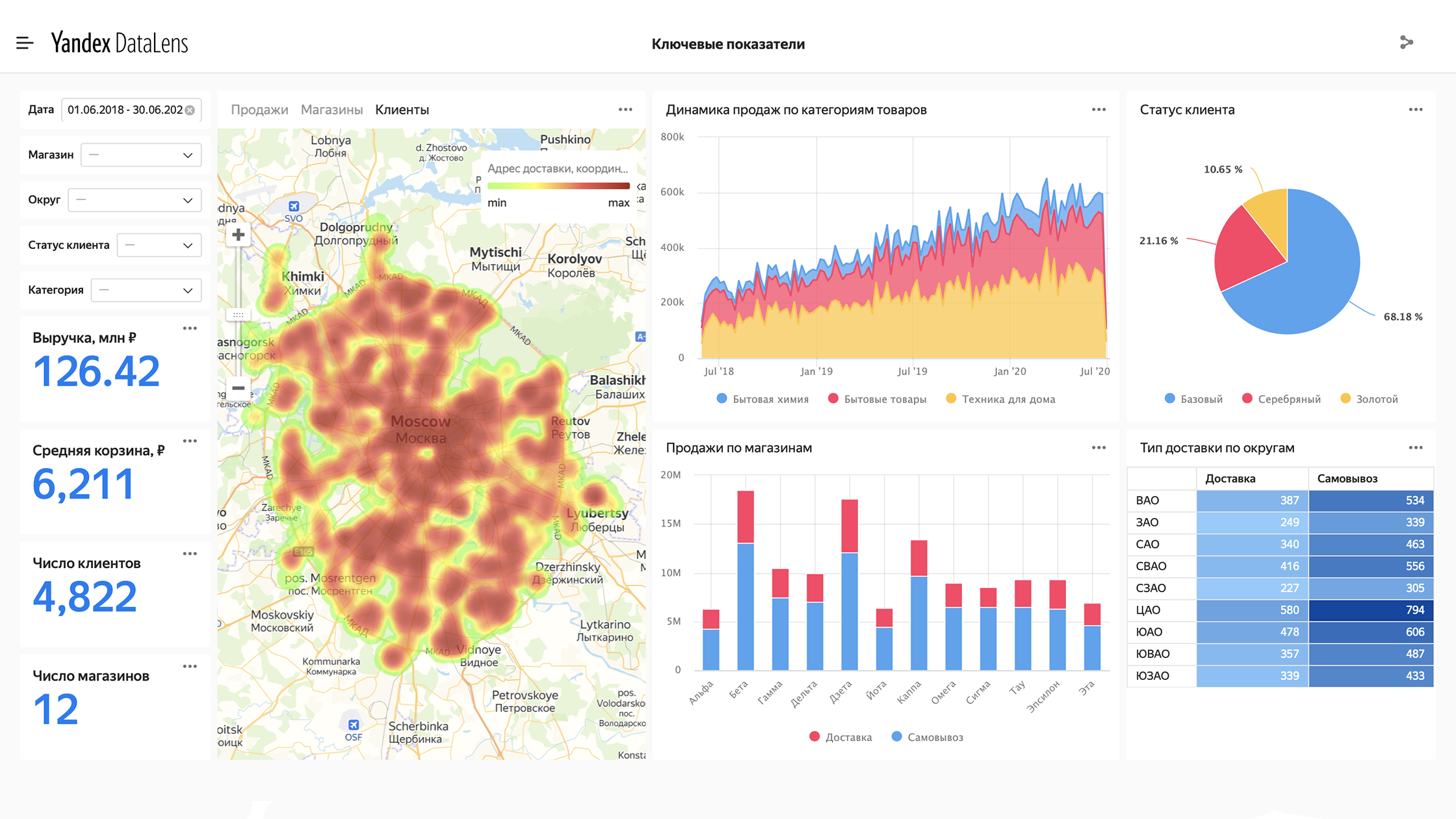Image resolution: width=1456 pixels, height=819 pixels.
Task: Click the map zoom slider handle
Action: coord(239,315)
